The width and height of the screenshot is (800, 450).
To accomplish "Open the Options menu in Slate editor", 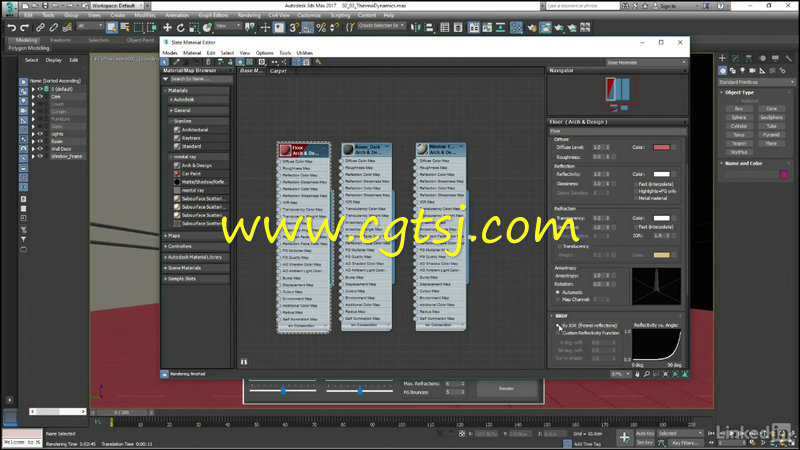I will point(264,53).
